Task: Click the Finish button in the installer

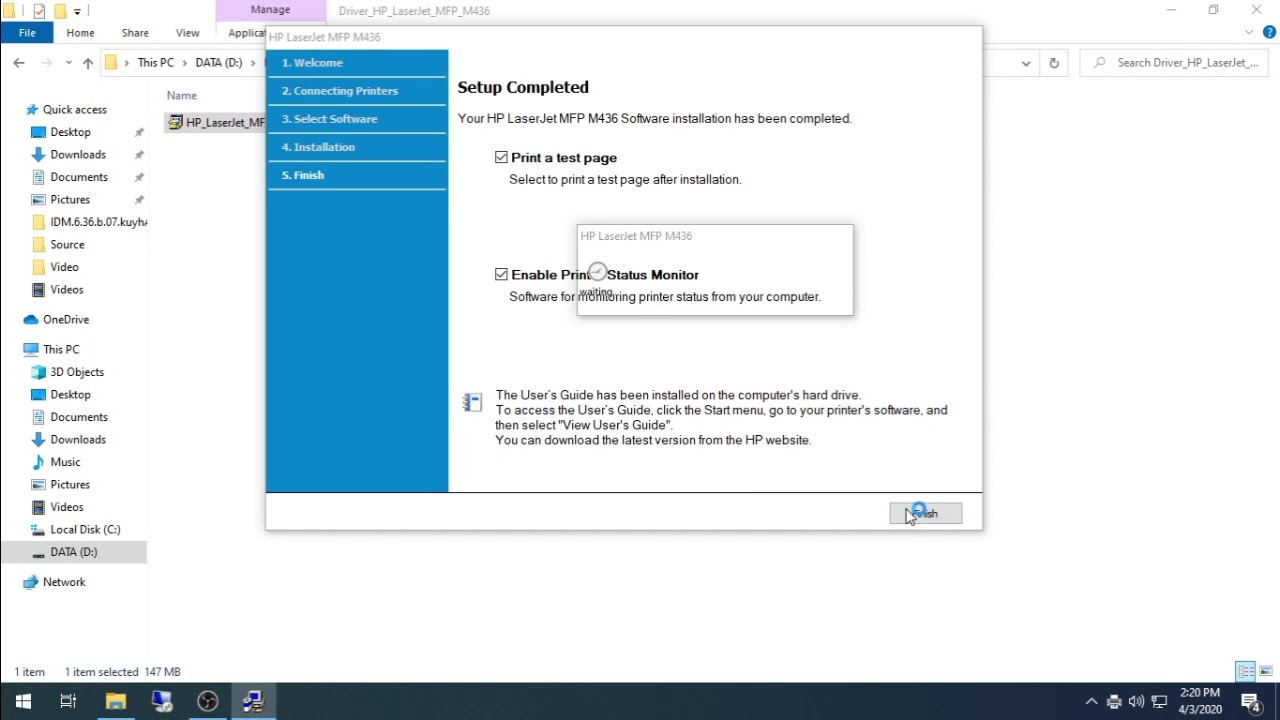Action: (x=926, y=514)
